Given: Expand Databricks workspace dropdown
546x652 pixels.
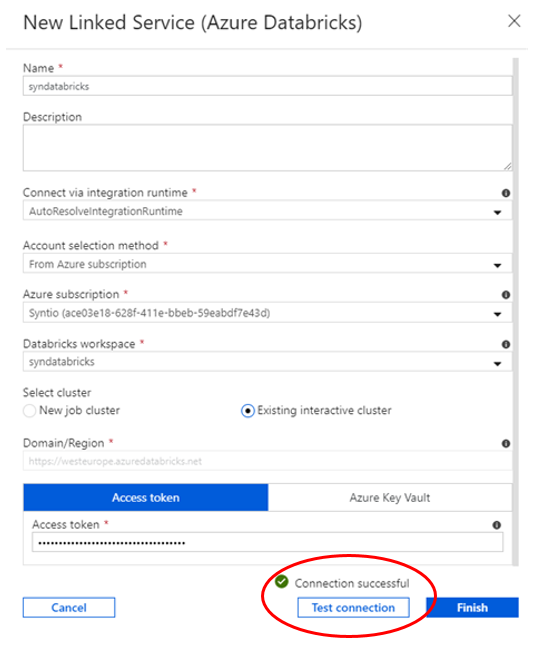Looking at the screenshot, I should pos(267,362).
